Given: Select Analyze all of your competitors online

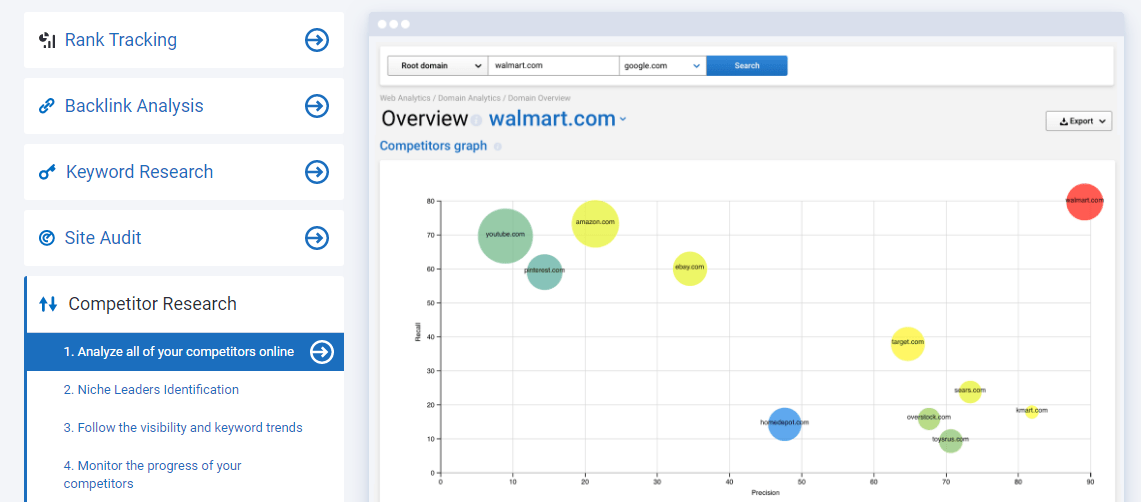Looking at the screenshot, I should click(186, 352).
